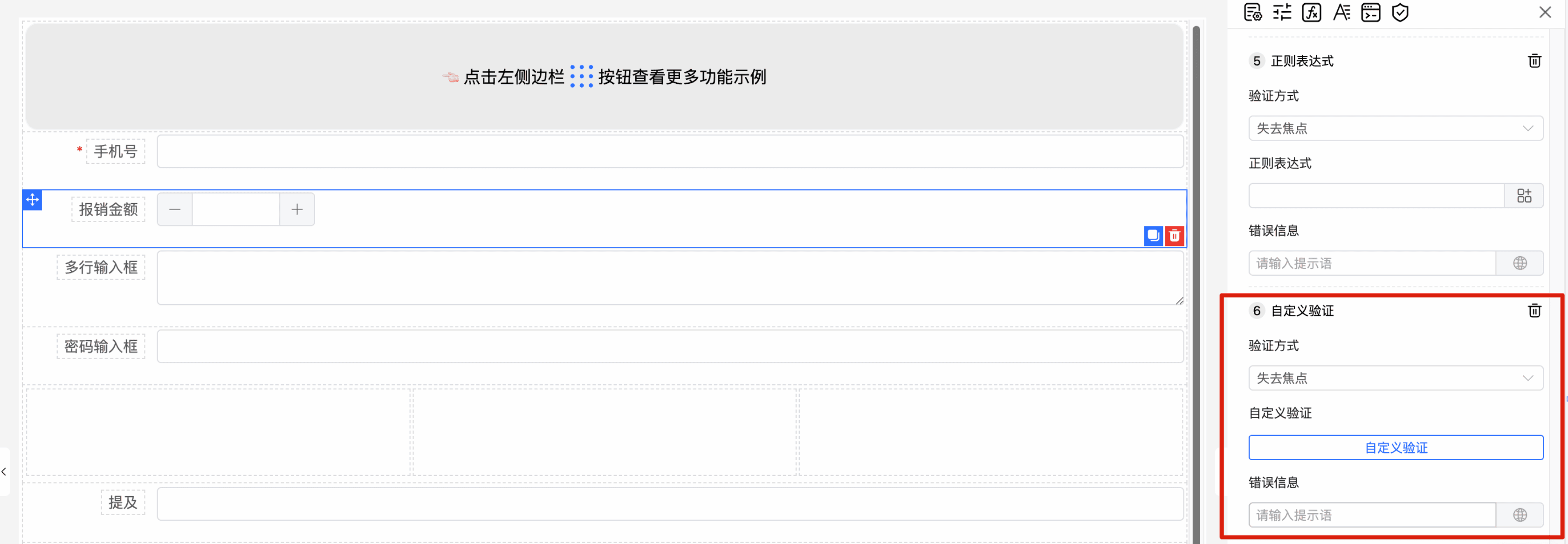This screenshot has height=544, width=1568.
Task: Delete rule 6 自定义验证 via trash icon
Action: tap(1534, 311)
